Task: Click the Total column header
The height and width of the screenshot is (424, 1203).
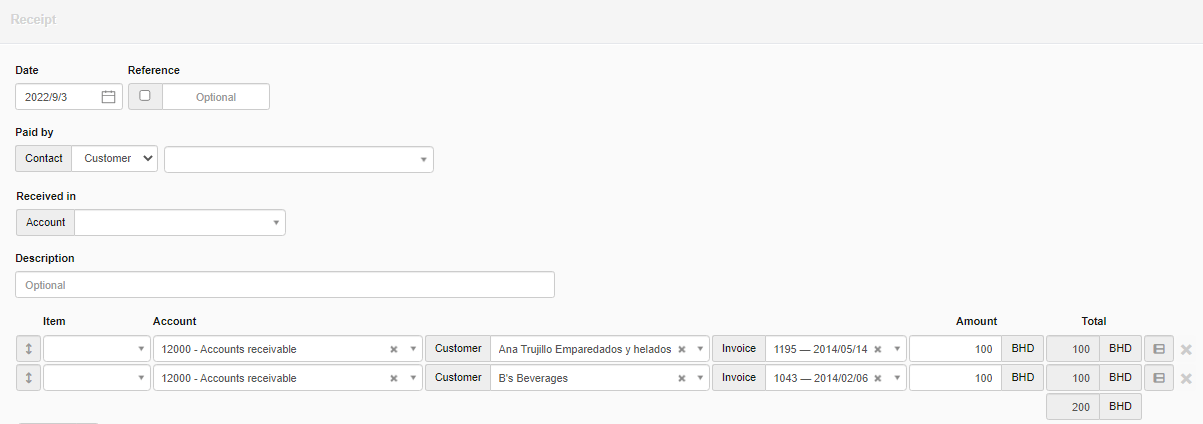Action: point(1093,321)
